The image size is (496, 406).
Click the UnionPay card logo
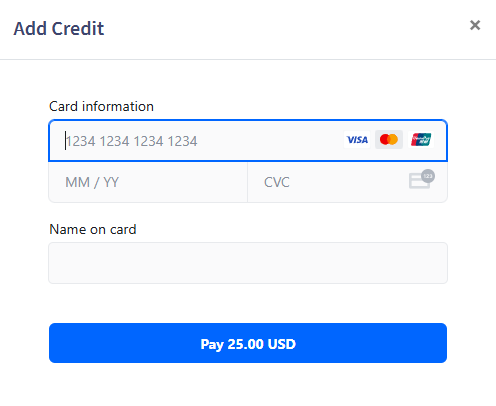(421, 140)
